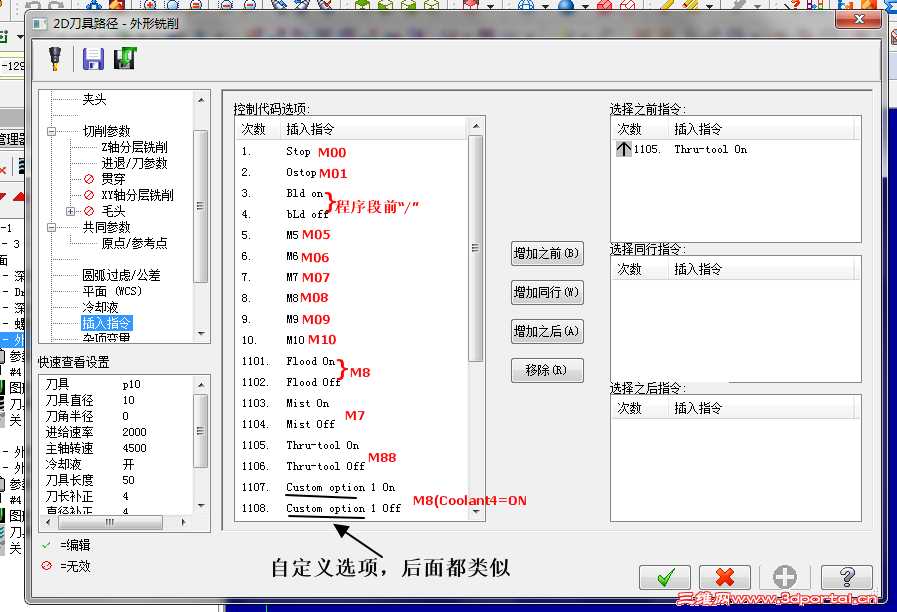The height and width of the screenshot is (612, 897).
Task: Select row 1107 Custom option 1 On
Action: (x=351, y=487)
